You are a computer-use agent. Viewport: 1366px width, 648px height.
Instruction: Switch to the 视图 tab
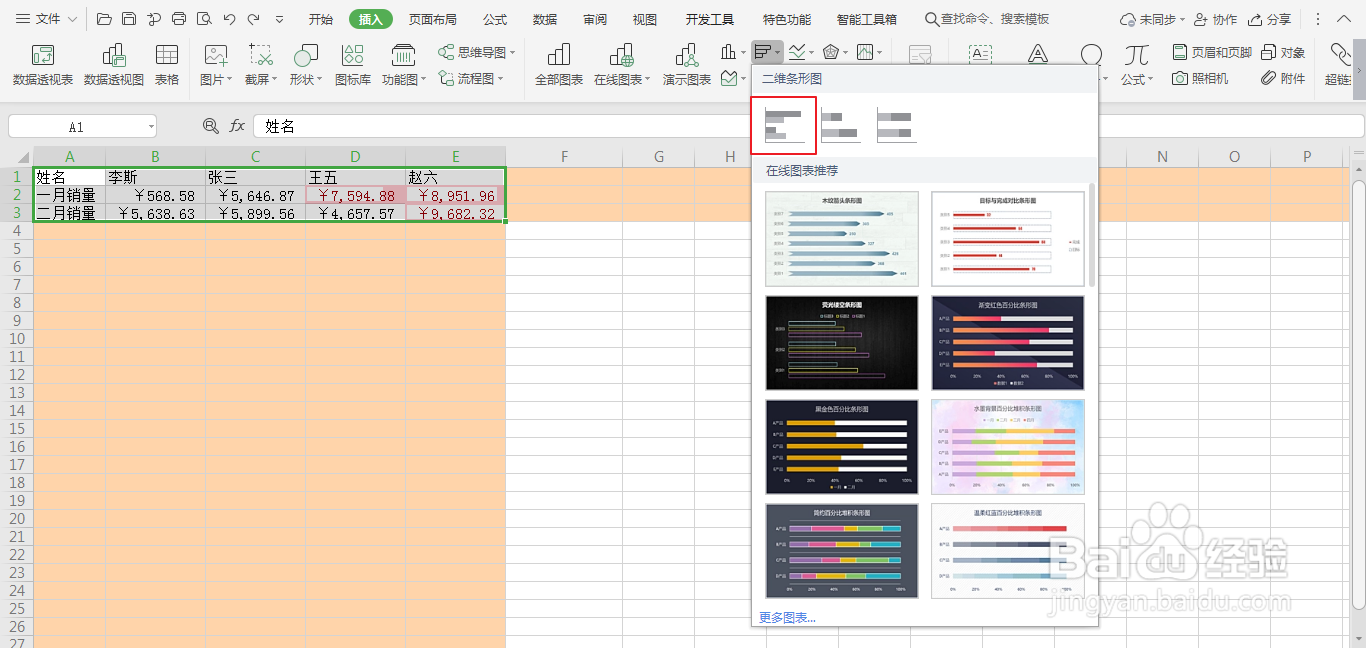[645, 19]
